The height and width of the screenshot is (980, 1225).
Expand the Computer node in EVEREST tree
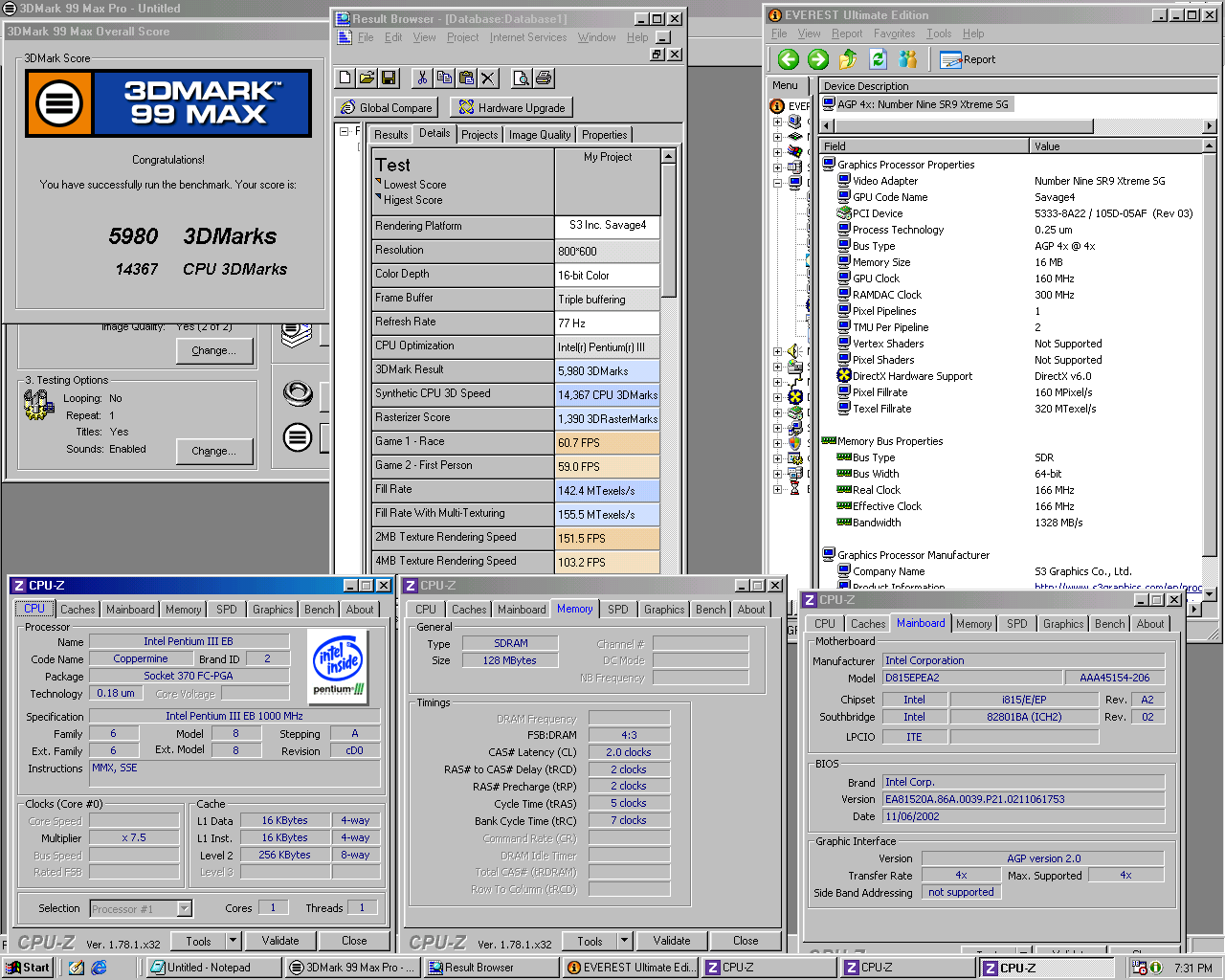coord(778,122)
